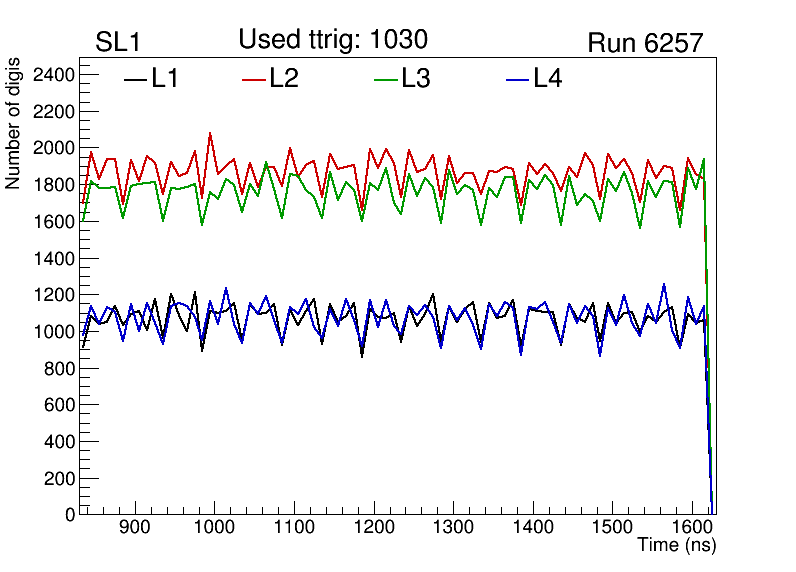
Task: Click the SL1 label at top left
Action: 118,43
